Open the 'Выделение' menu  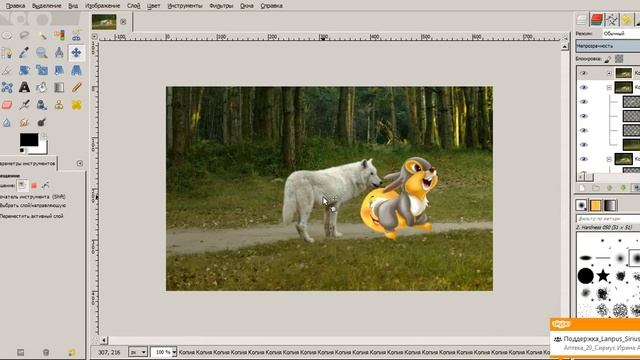(47, 6)
